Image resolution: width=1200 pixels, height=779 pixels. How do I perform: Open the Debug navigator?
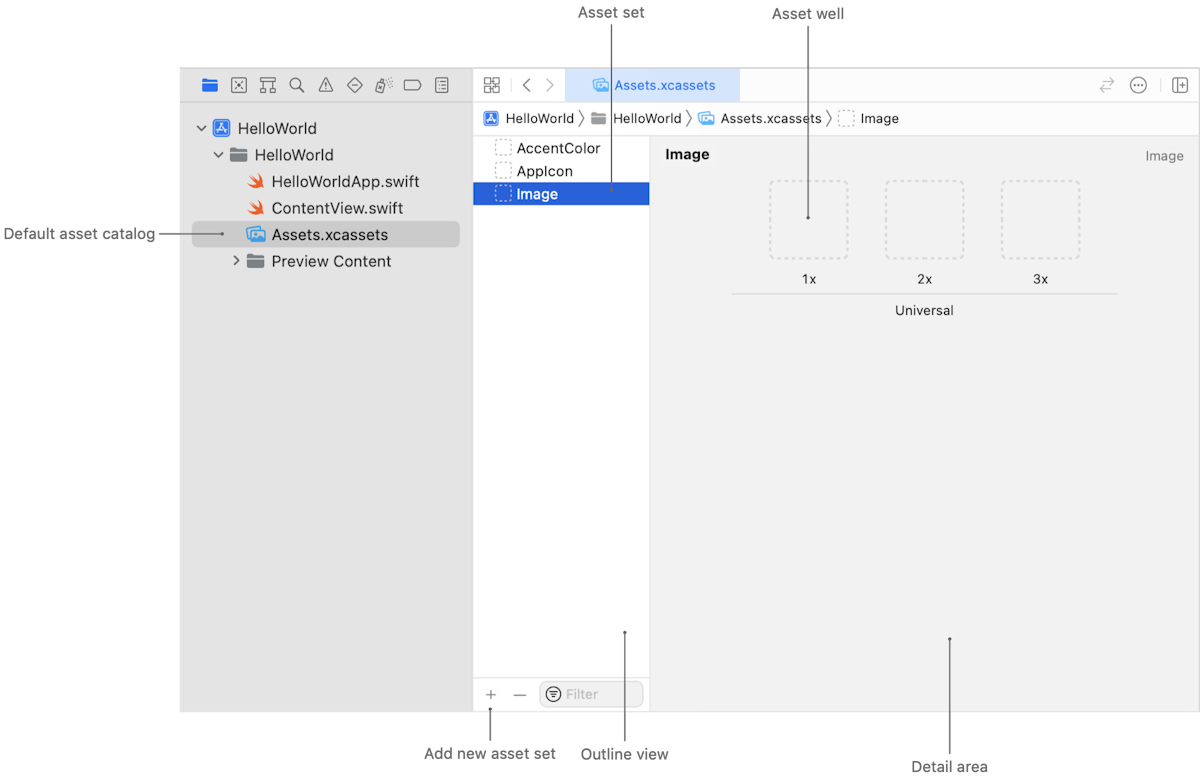tap(384, 86)
